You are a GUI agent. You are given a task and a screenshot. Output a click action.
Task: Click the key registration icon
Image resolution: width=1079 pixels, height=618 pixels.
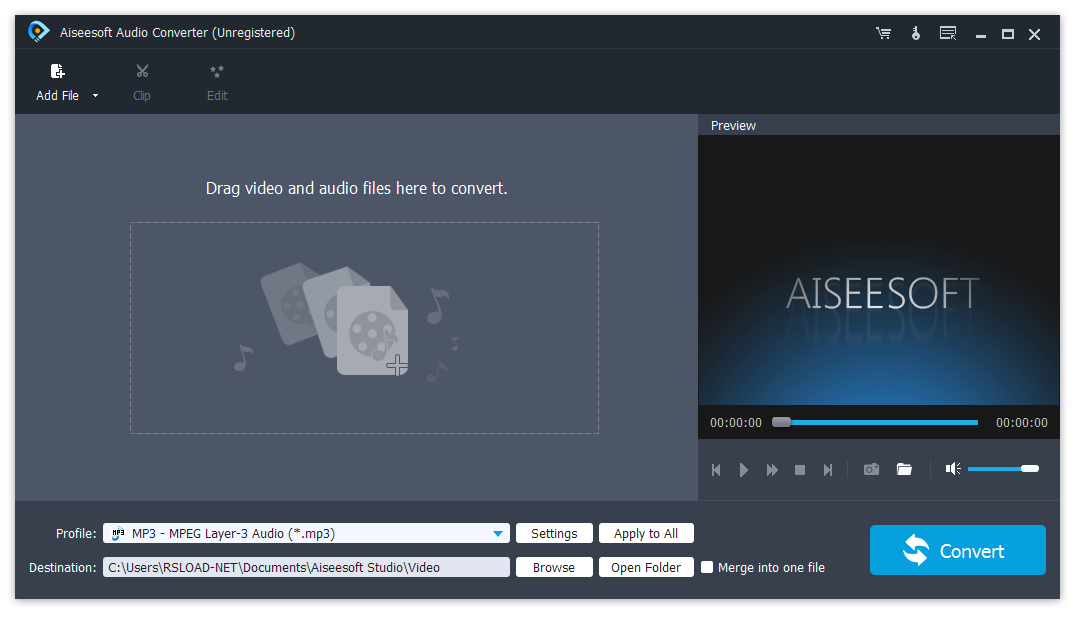click(915, 33)
